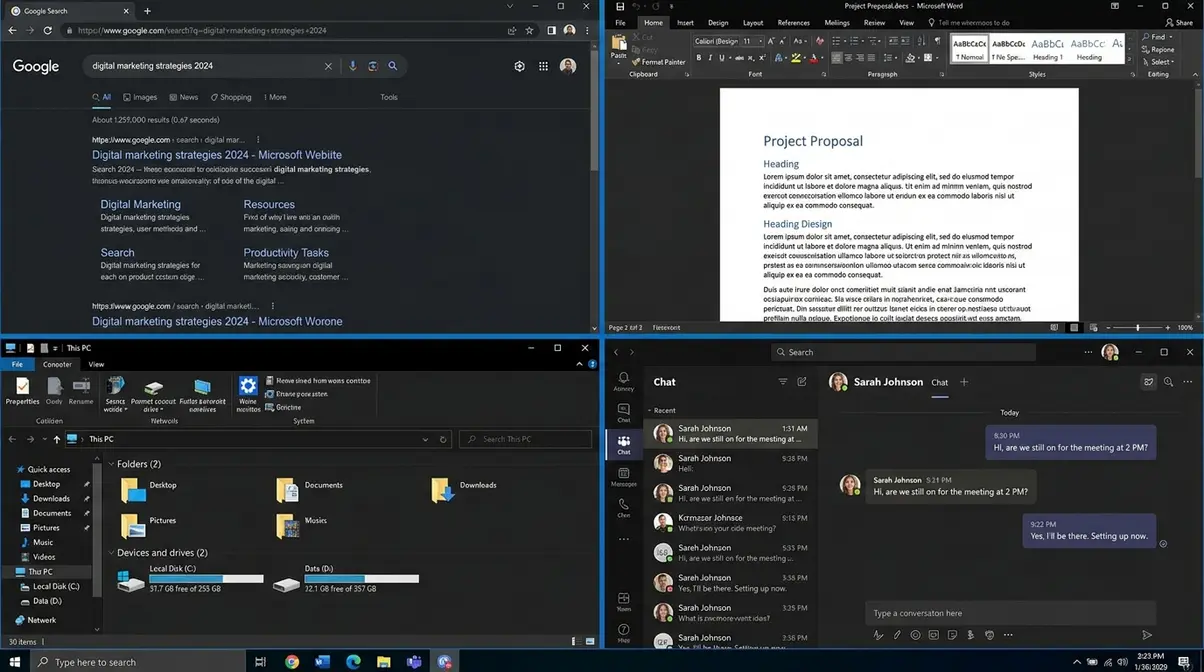
Task: Click the red font color button
Action: click(813, 58)
